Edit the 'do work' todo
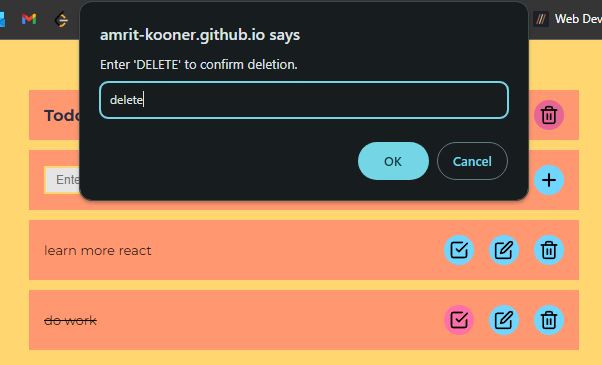Image resolution: width=602 pixels, height=365 pixels. (x=504, y=320)
